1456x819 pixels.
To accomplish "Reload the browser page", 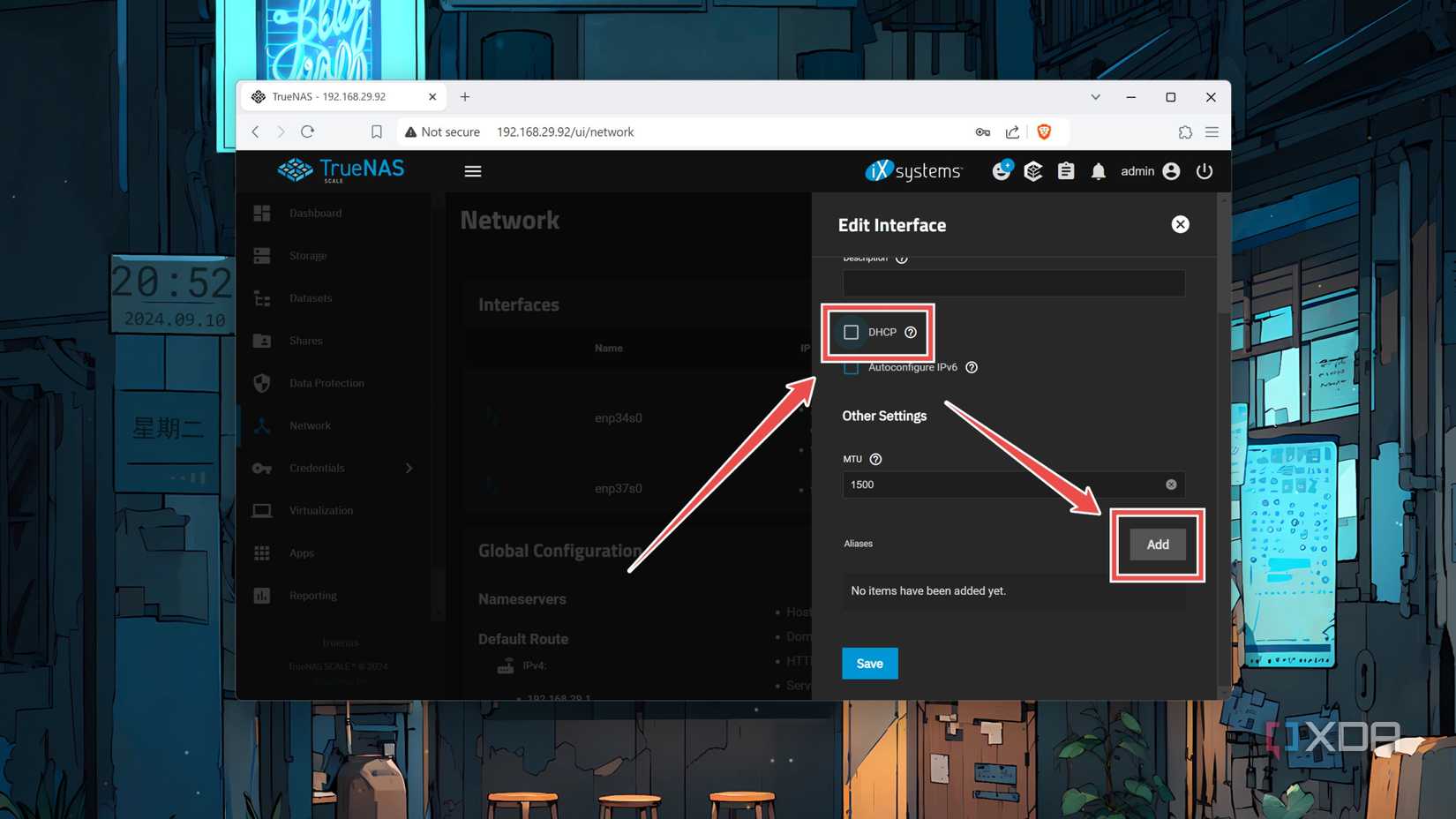I will coord(308,131).
